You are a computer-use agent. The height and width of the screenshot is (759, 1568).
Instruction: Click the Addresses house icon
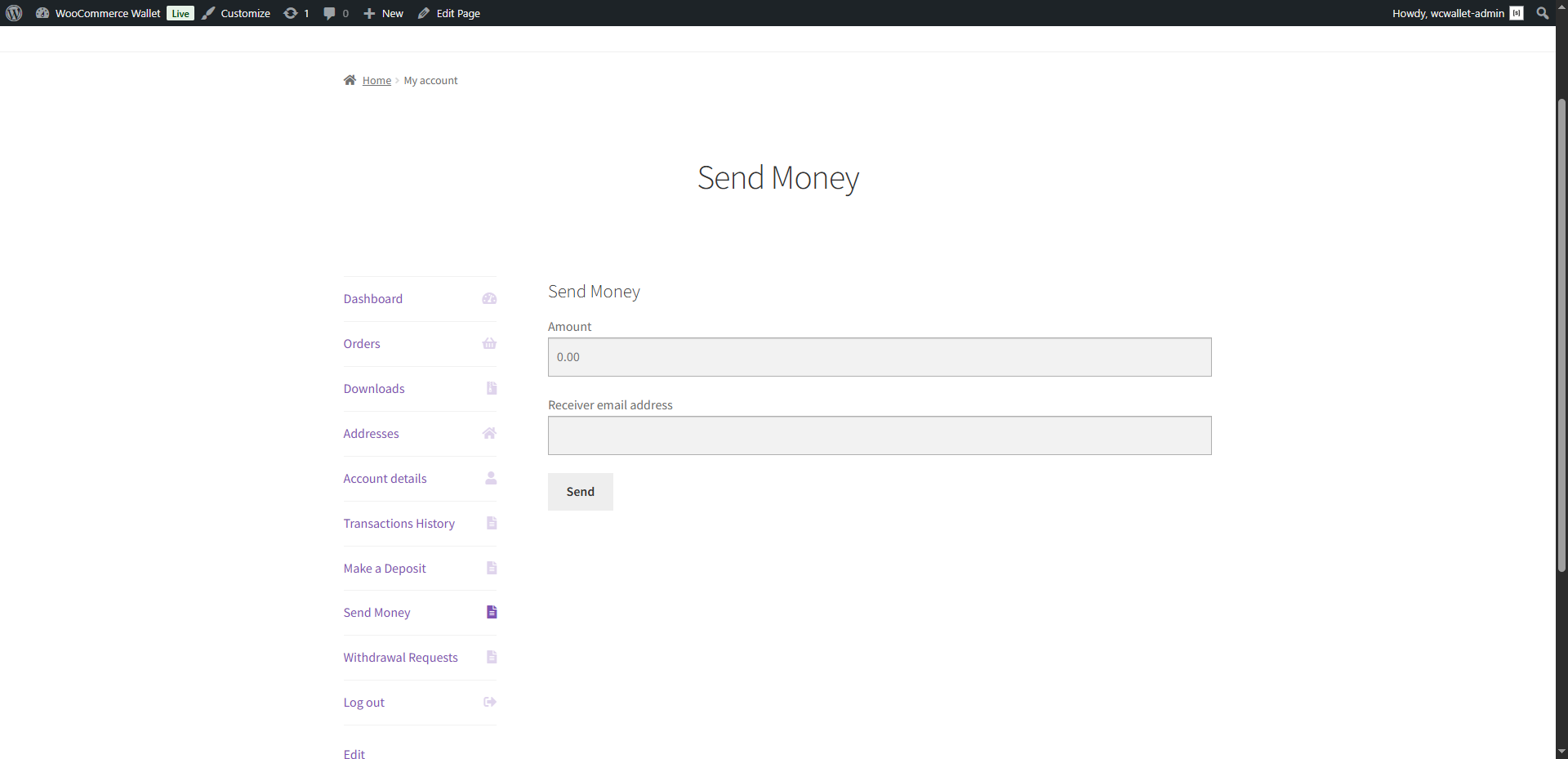(x=489, y=433)
